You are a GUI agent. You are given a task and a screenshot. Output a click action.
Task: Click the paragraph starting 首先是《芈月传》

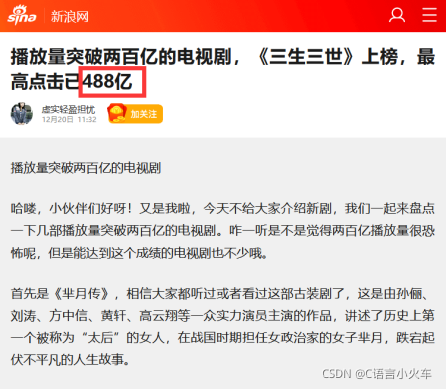coord(223,326)
